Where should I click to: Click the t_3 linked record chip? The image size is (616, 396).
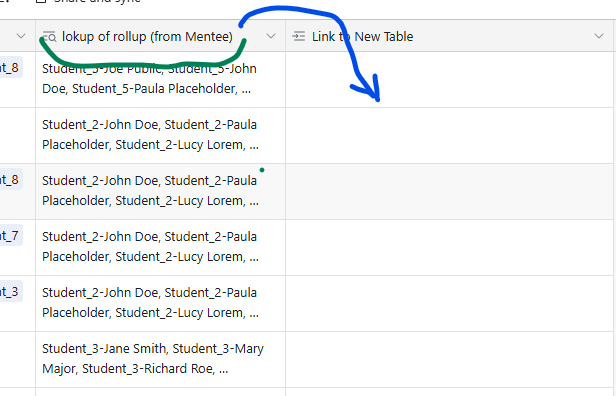click(10, 292)
